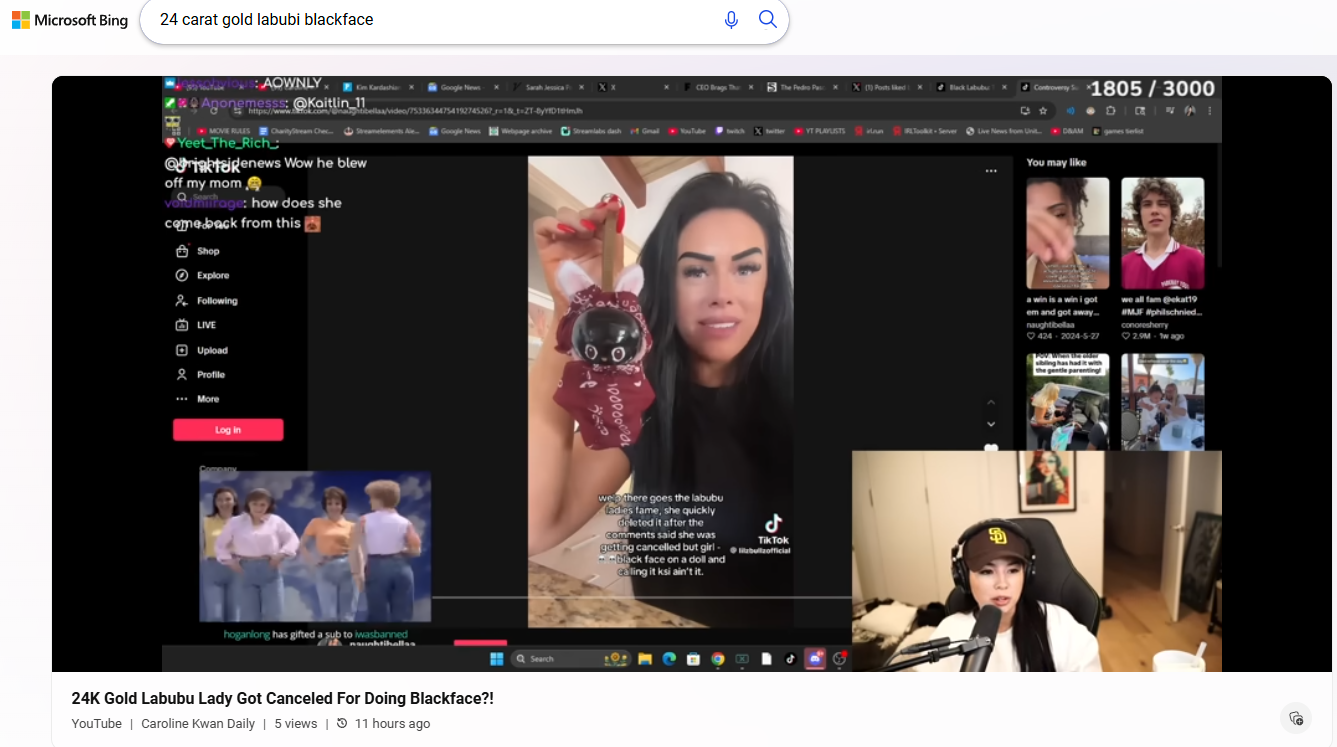
Task: Click the 'Caroline Kwan Daily' channel name
Action: [198, 724]
